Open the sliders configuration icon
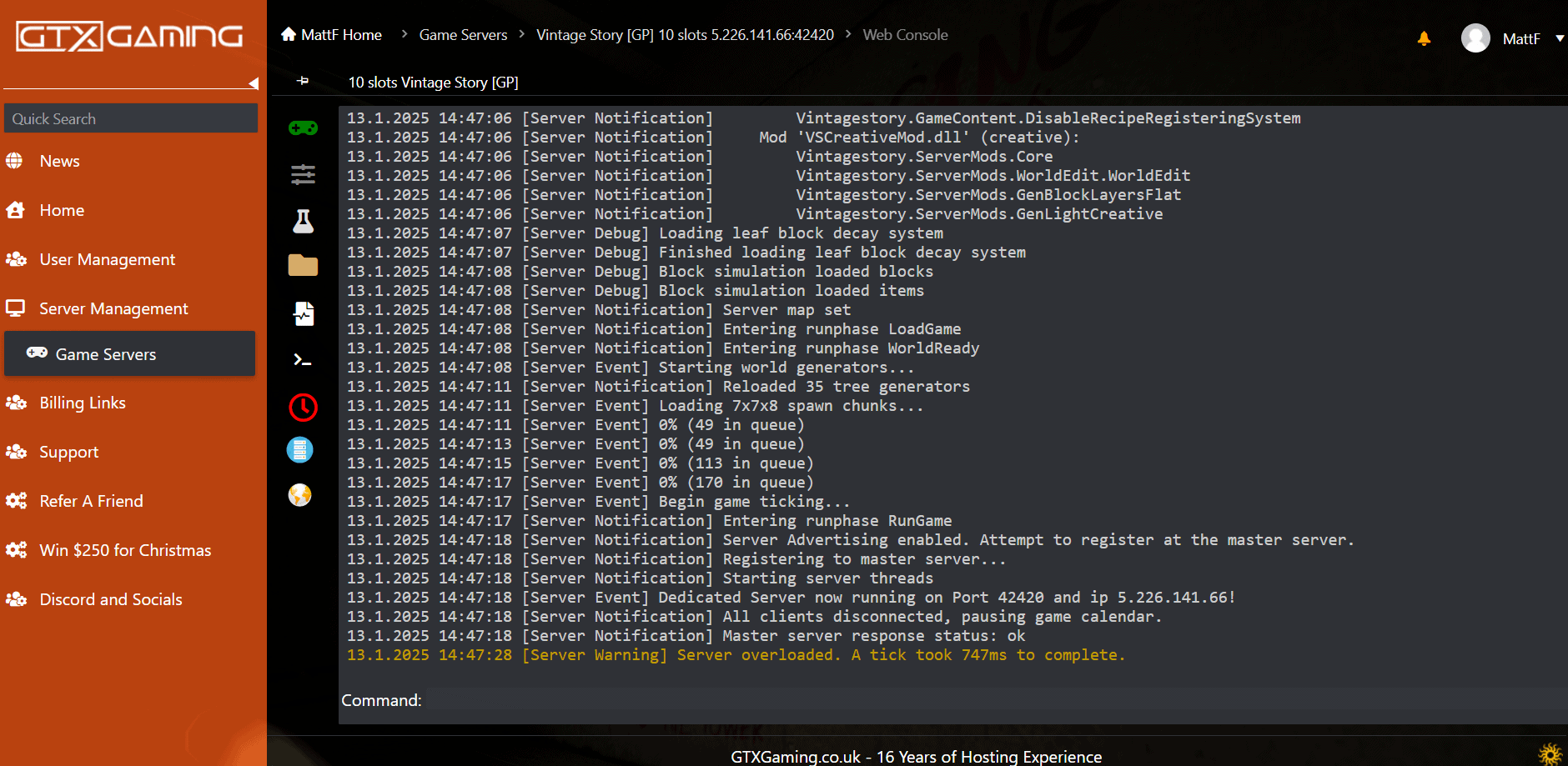The width and height of the screenshot is (1568, 766). click(x=303, y=174)
